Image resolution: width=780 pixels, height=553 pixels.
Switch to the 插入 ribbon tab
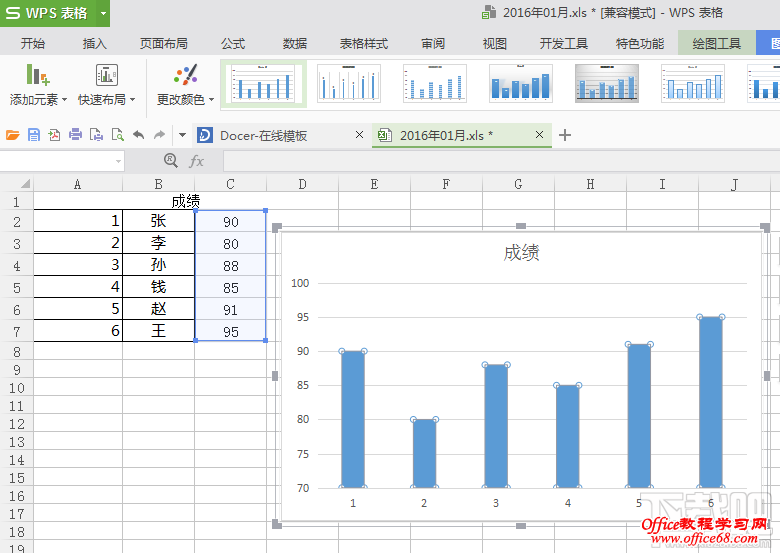point(95,44)
